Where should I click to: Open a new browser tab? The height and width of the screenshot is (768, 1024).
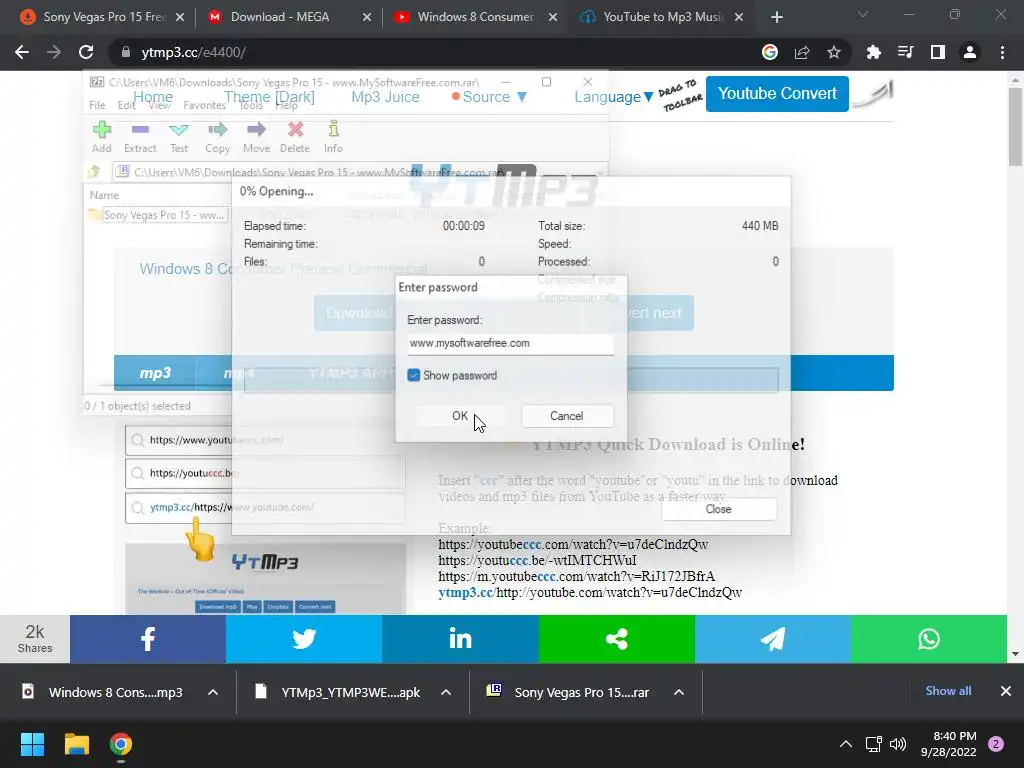tap(776, 17)
